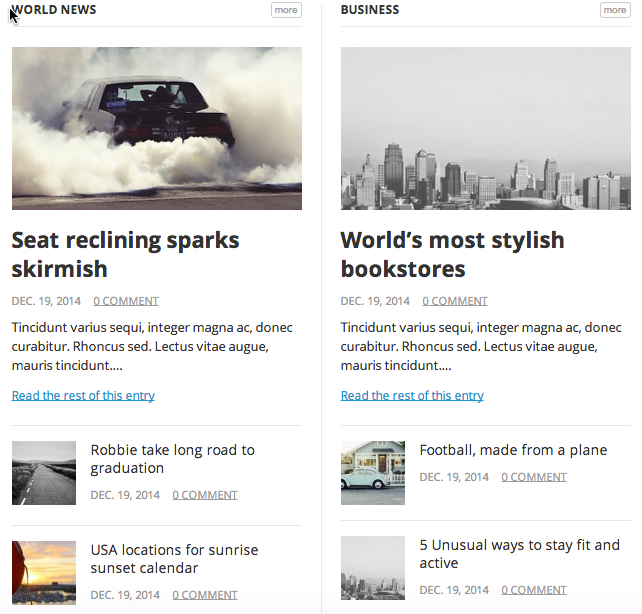Click the excerpt text under Seat reclining article

152,346
